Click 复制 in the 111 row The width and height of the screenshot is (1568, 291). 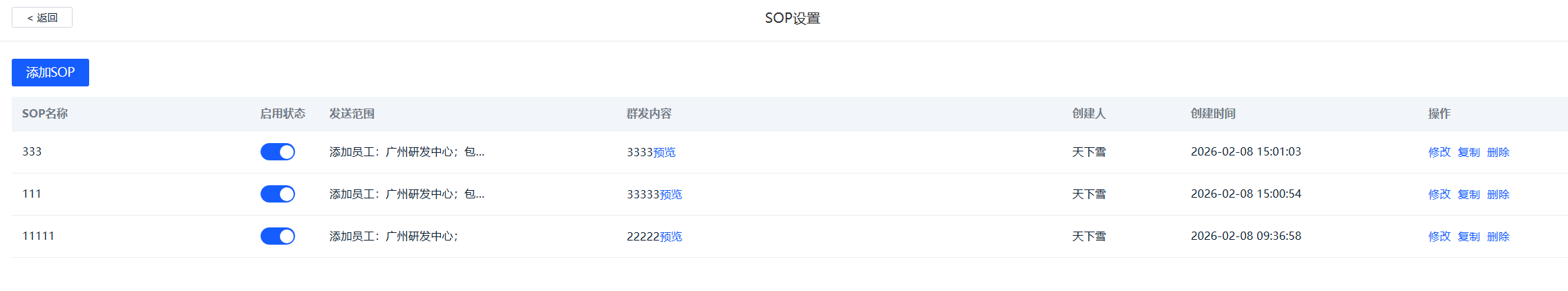pos(1468,195)
